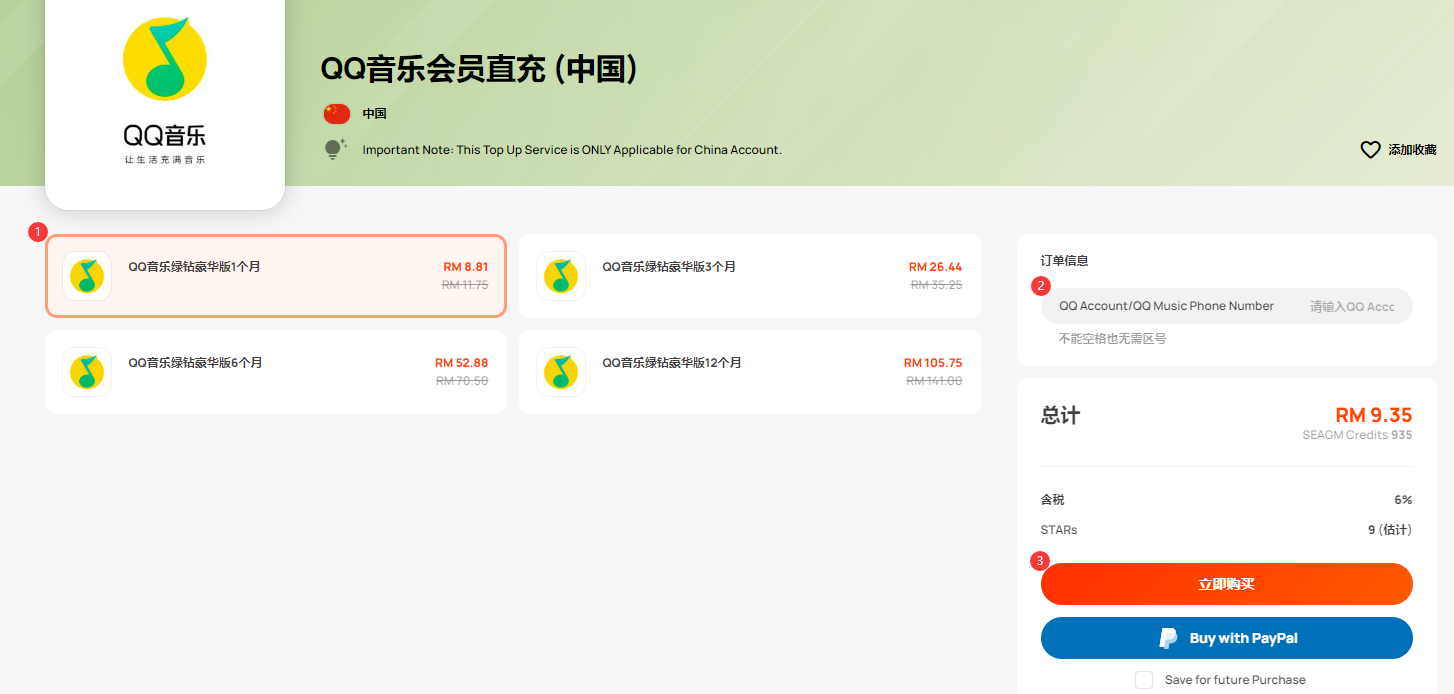Click the China flag icon

pyautogui.click(x=336, y=114)
